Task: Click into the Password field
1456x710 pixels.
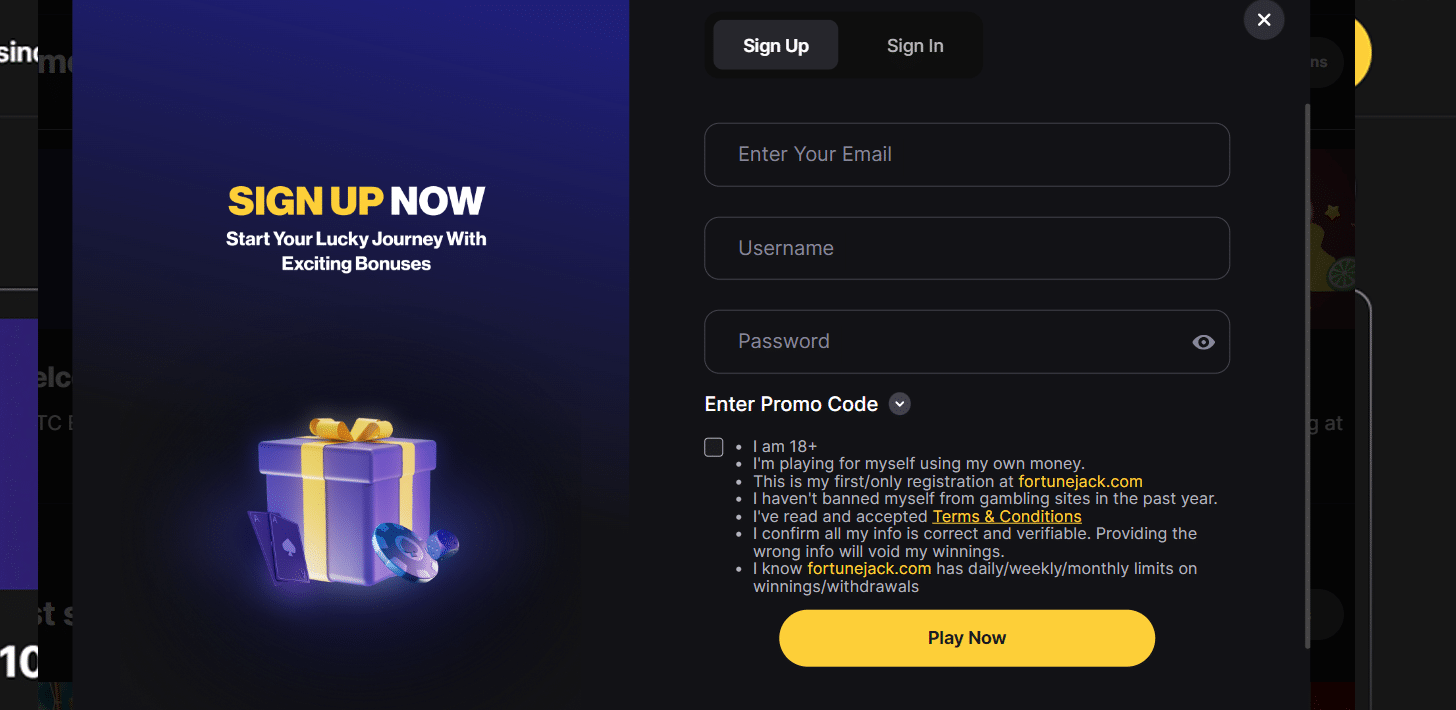Action: [x=950, y=342]
